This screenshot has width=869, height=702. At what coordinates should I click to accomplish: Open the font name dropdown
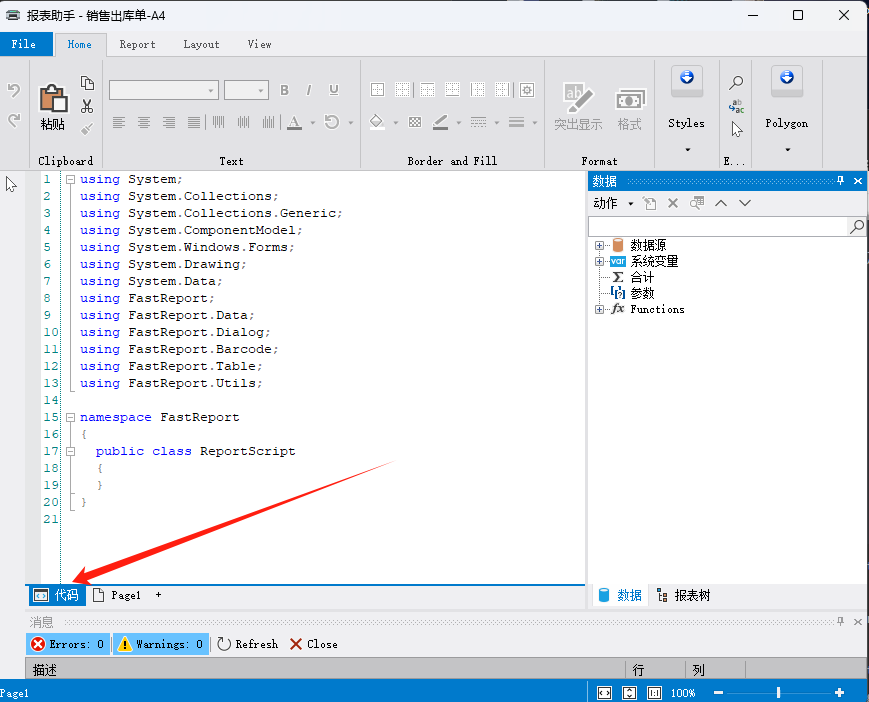coord(211,90)
